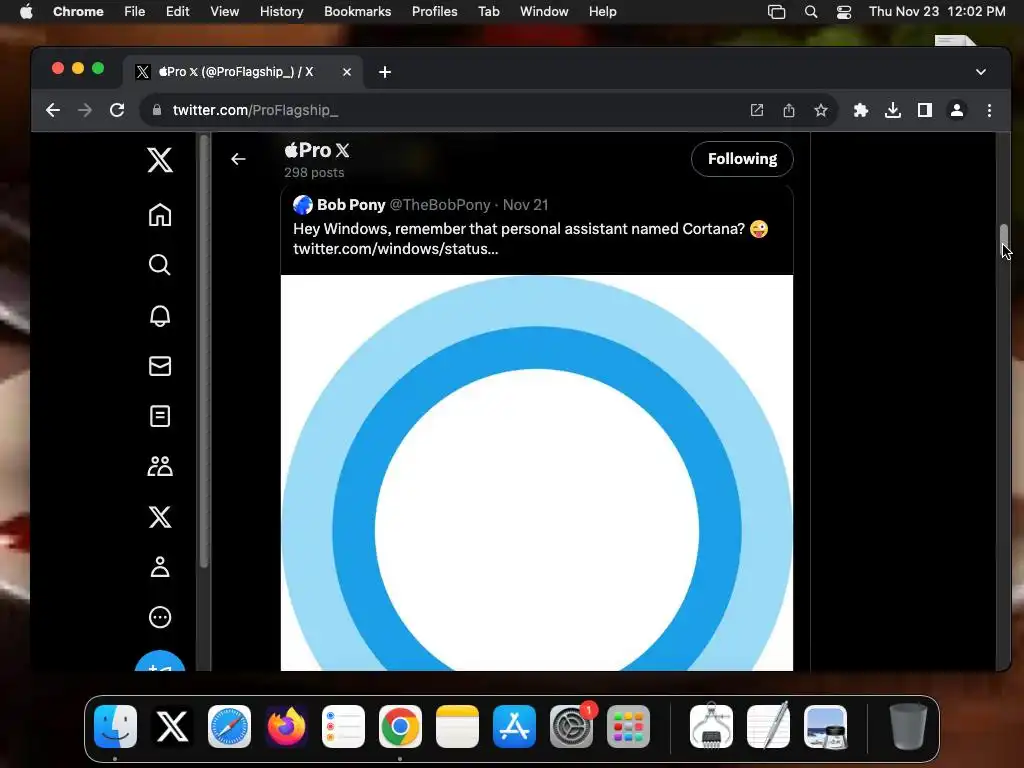Open the Tab menu
This screenshot has height=768, width=1024.
coord(488,11)
